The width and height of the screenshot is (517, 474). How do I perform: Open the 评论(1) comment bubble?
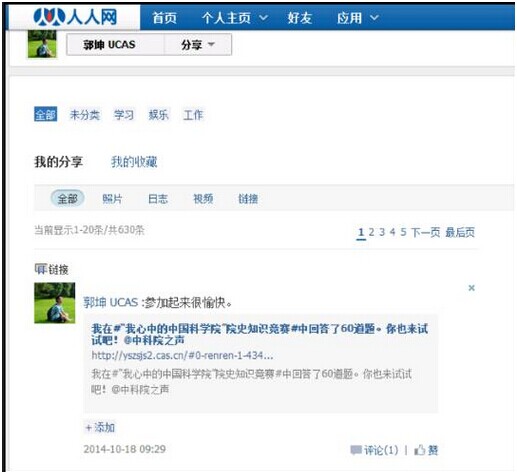pos(356,450)
